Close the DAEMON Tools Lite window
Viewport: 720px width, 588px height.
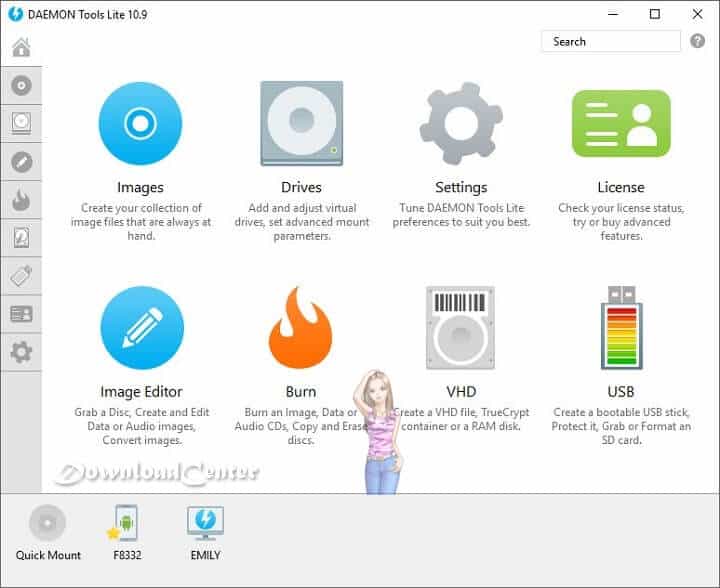pyautogui.click(x=697, y=14)
